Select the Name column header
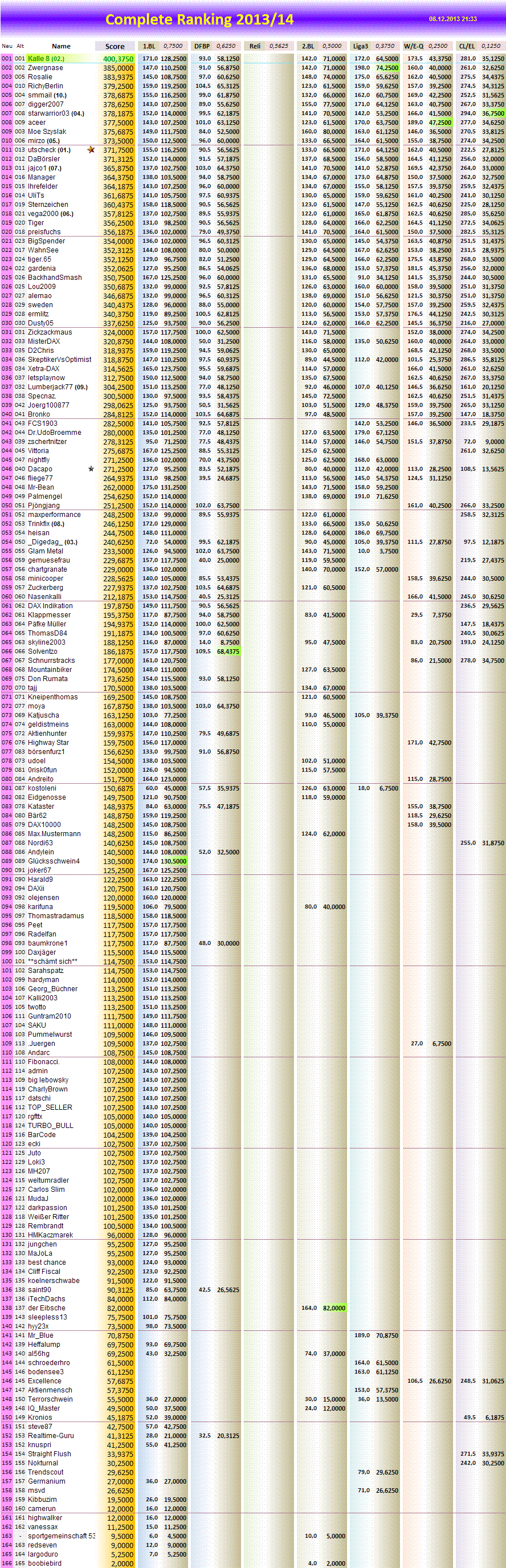Viewport: 506px width, 1568px height. pos(61,46)
